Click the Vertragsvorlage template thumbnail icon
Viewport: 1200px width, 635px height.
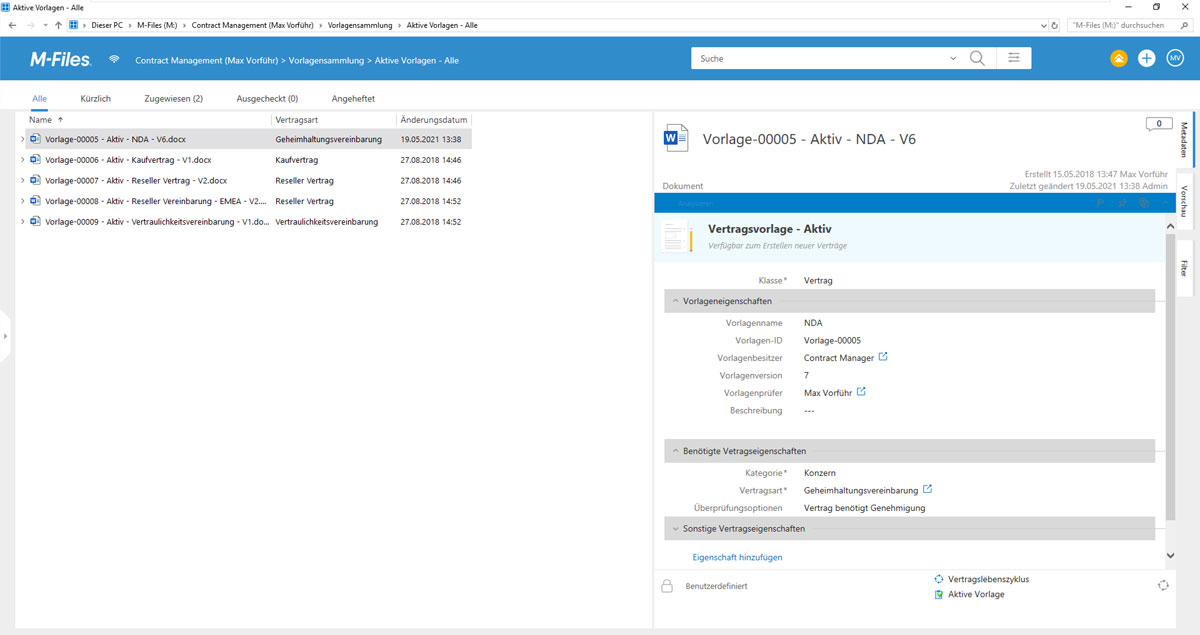679,236
